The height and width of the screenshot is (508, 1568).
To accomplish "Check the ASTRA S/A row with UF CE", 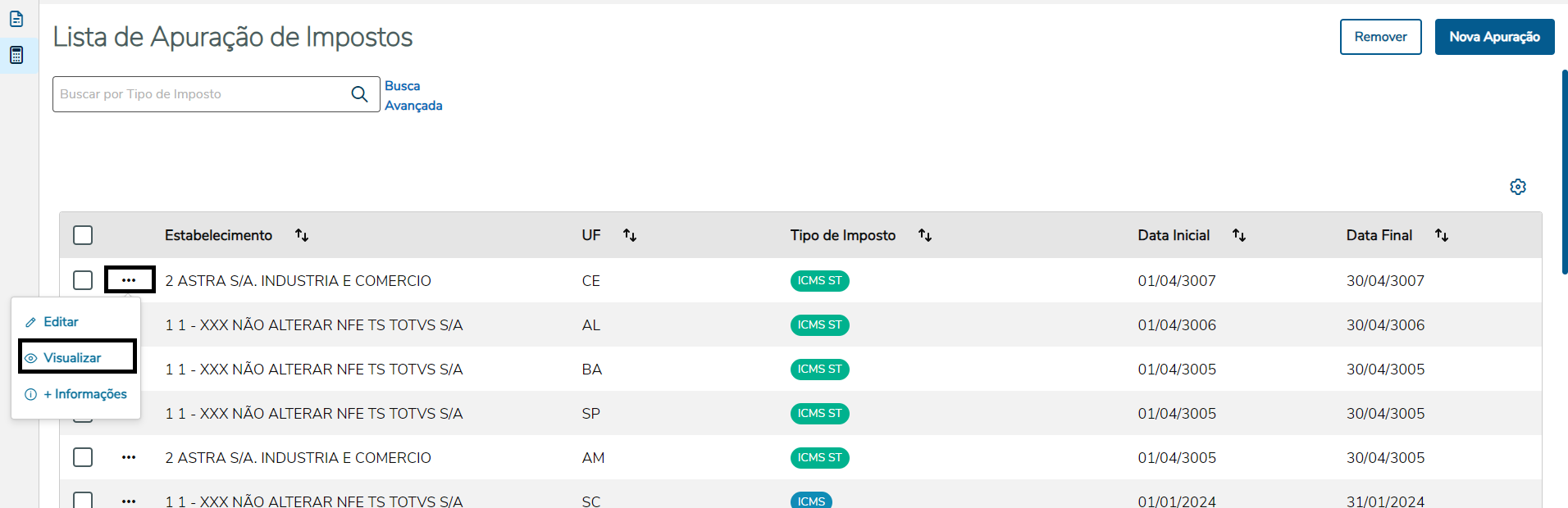I will (x=83, y=280).
